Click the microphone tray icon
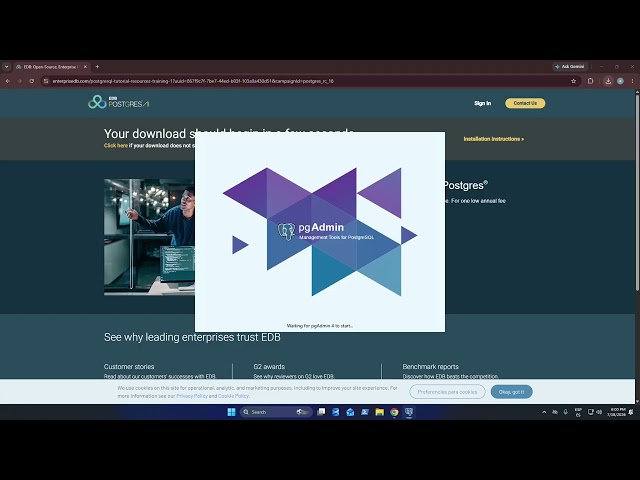The image size is (640, 480). tap(566, 412)
